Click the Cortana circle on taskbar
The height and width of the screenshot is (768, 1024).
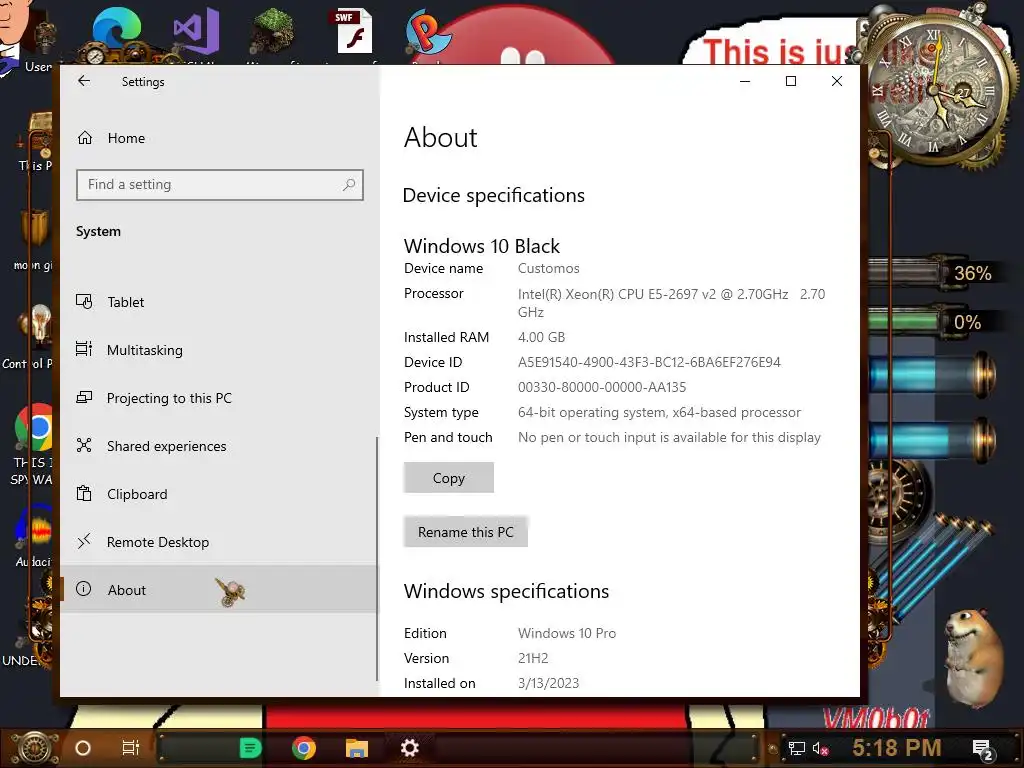83,748
